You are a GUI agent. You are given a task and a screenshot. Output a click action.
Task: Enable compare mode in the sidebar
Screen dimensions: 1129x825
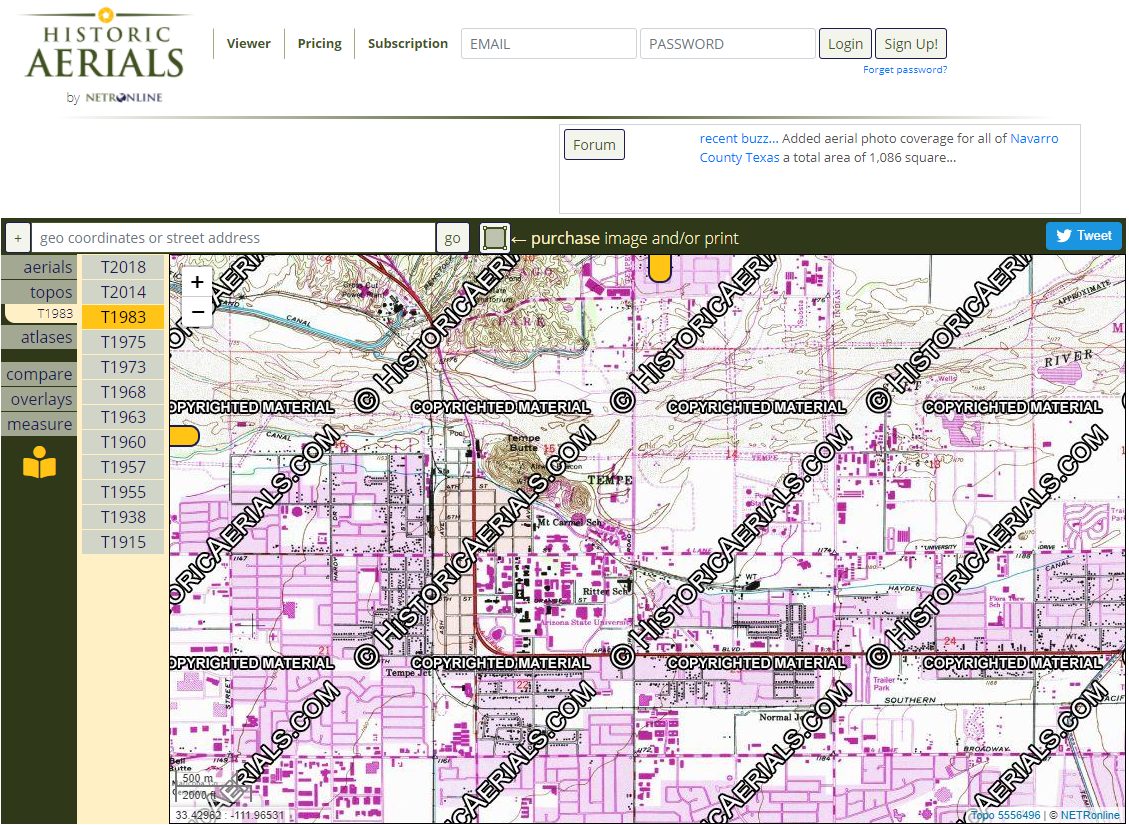(x=39, y=373)
